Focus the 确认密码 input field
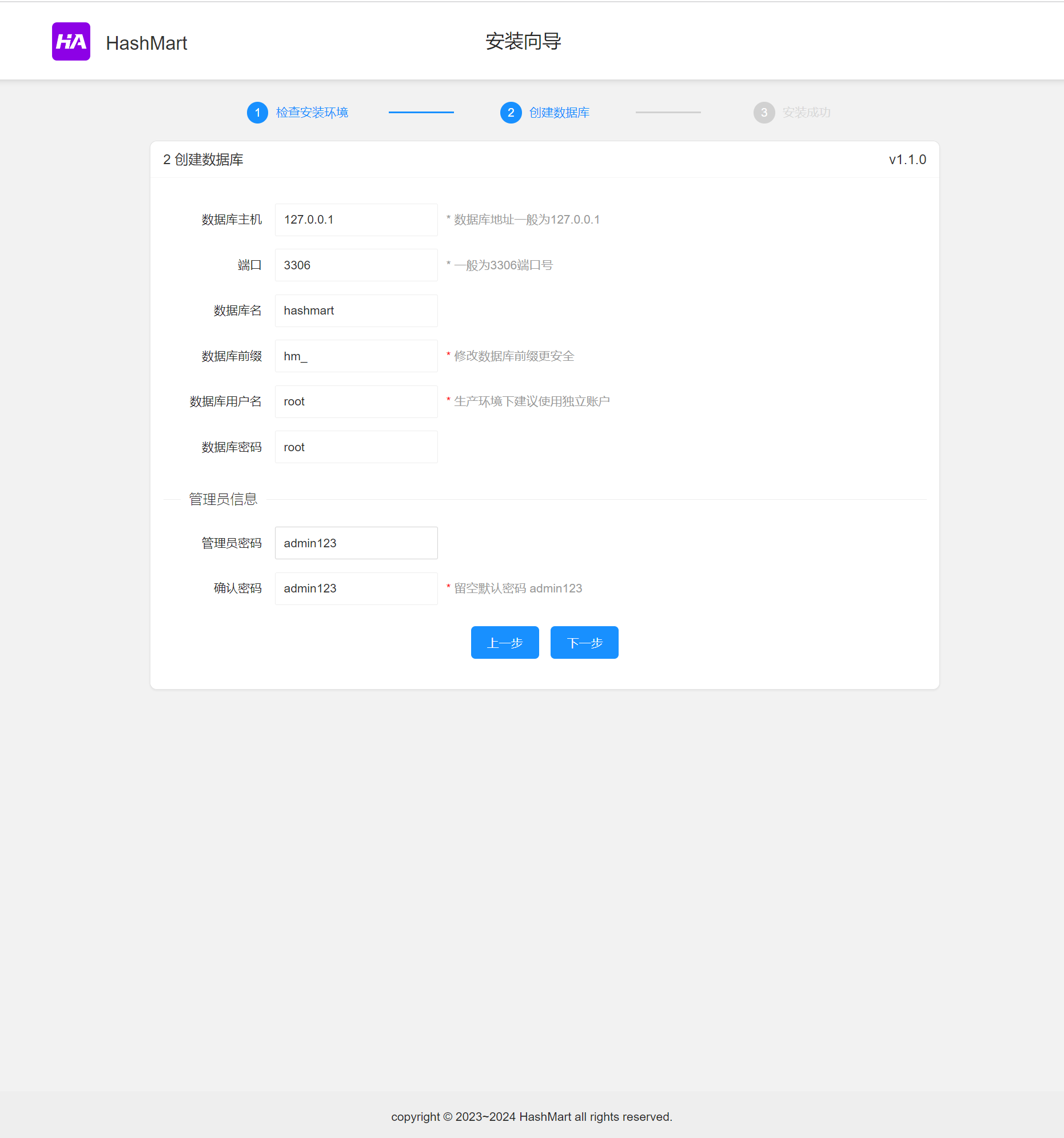The height and width of the screenshot is (1138, 1064). coord(356,589)
